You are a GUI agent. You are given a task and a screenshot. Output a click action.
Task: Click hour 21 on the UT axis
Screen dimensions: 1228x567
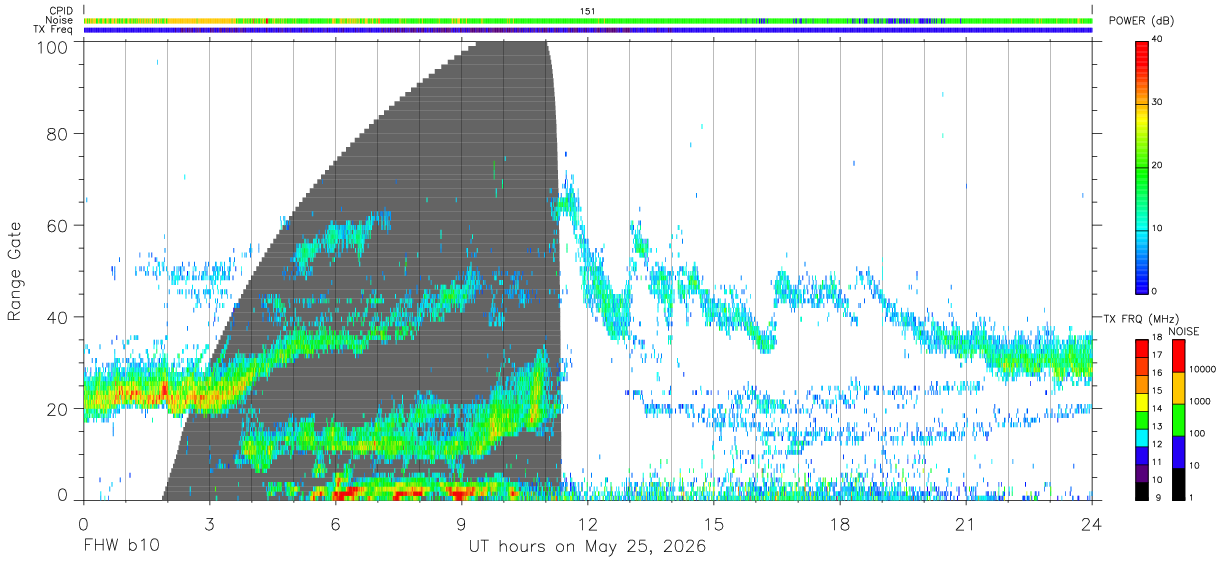pos(966,524)
